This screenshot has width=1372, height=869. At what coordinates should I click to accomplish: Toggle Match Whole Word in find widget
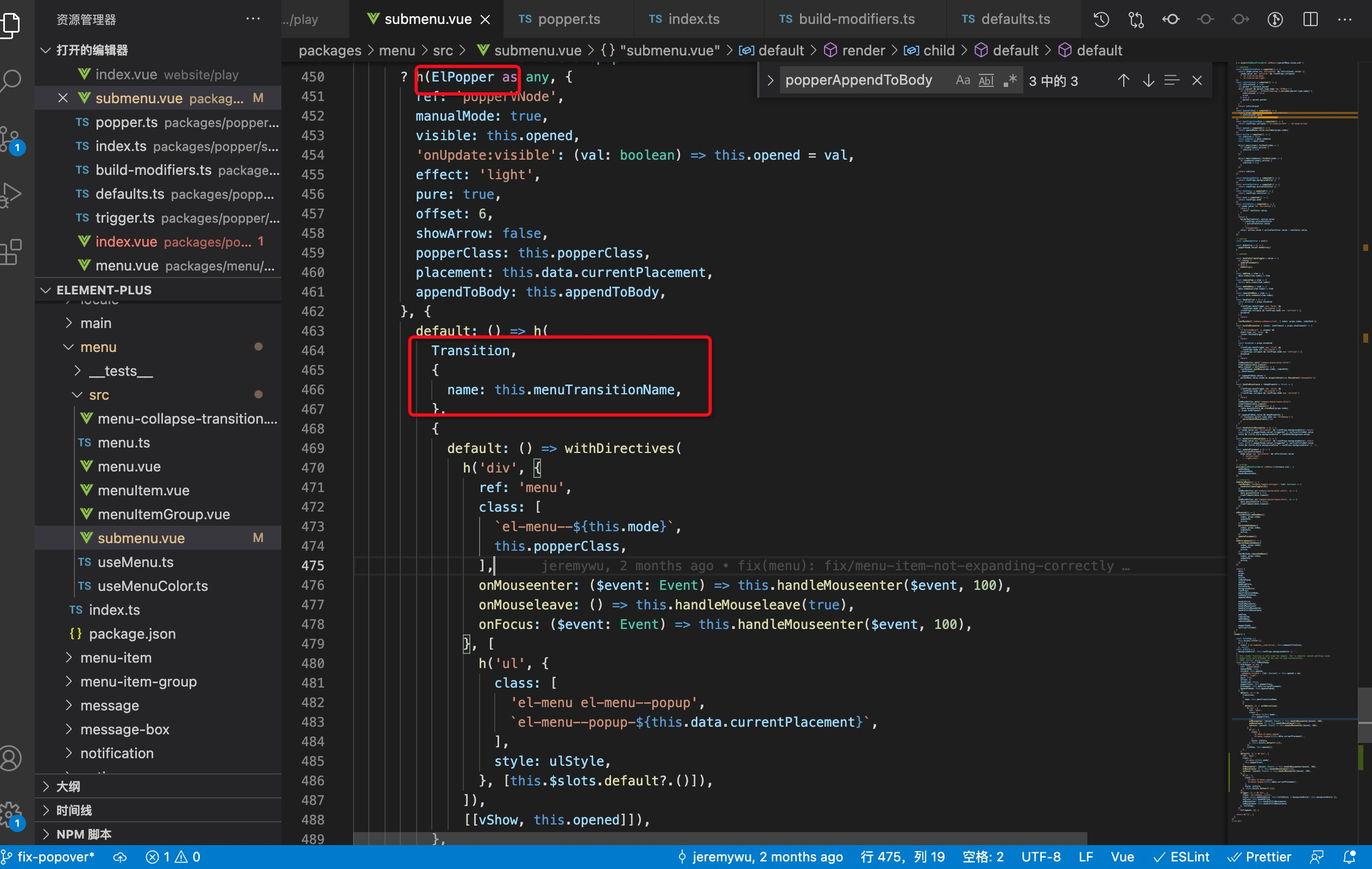(x=986, y=80)
